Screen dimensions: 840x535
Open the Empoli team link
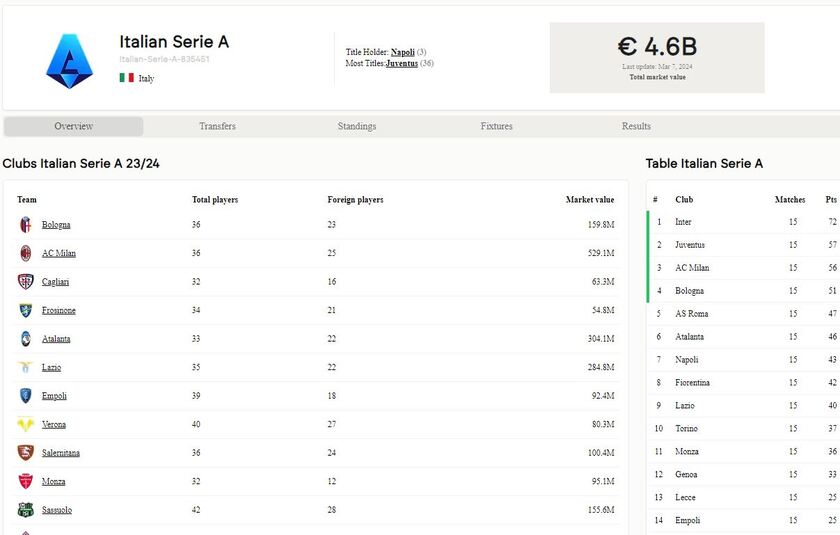[x=54, y=396]
